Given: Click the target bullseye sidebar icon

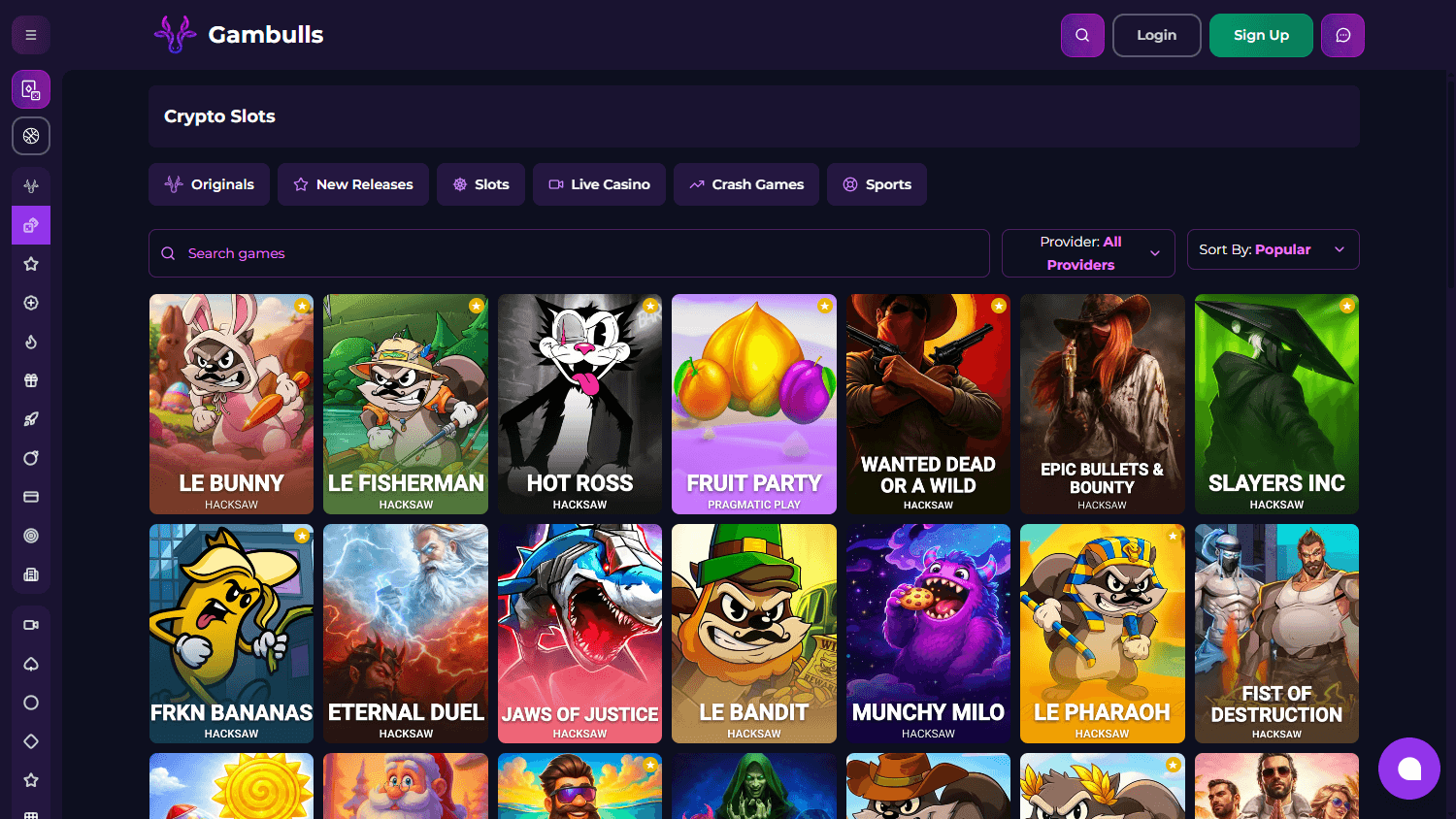Looking at the screenshot, I should click(31, 536).
